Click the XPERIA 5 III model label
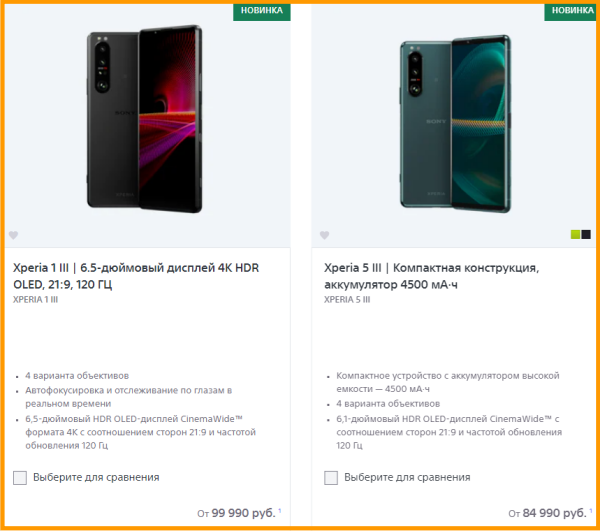Image resolution: width=600 pixels, height=531 pixels. 347,300
